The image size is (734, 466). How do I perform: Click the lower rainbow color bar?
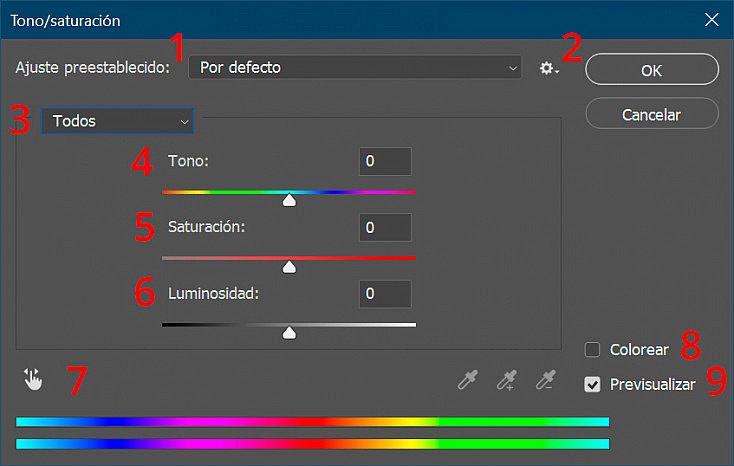pos(313,444)
